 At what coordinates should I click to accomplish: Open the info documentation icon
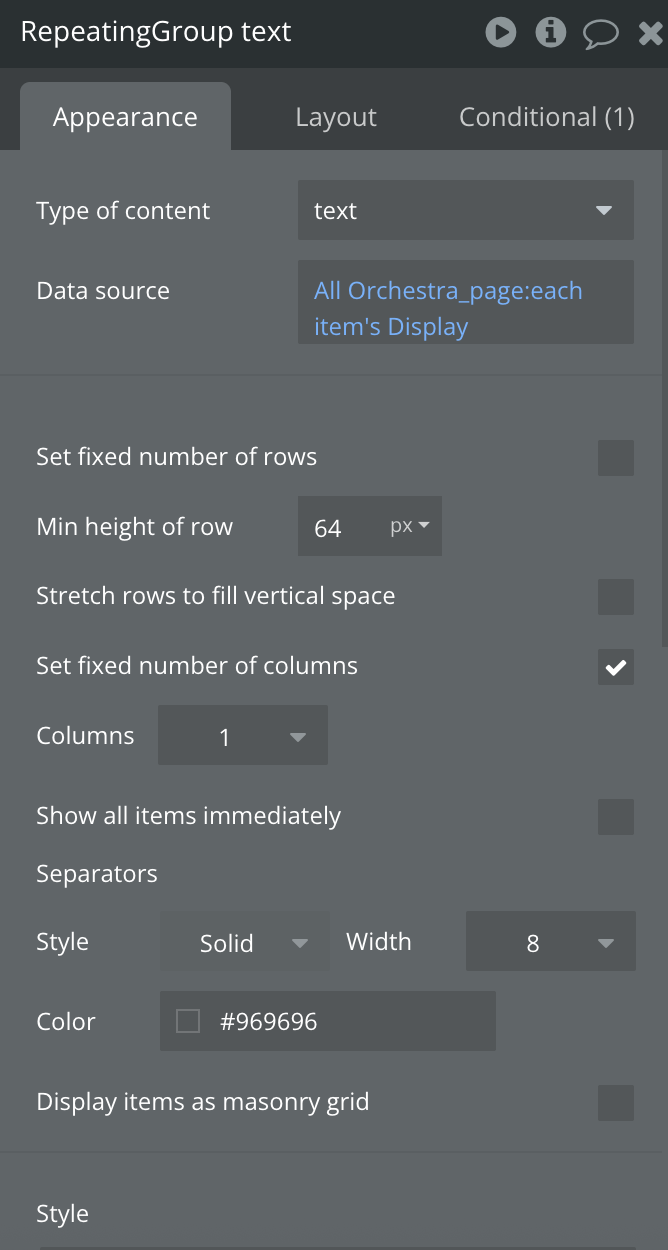click(550, 33)
